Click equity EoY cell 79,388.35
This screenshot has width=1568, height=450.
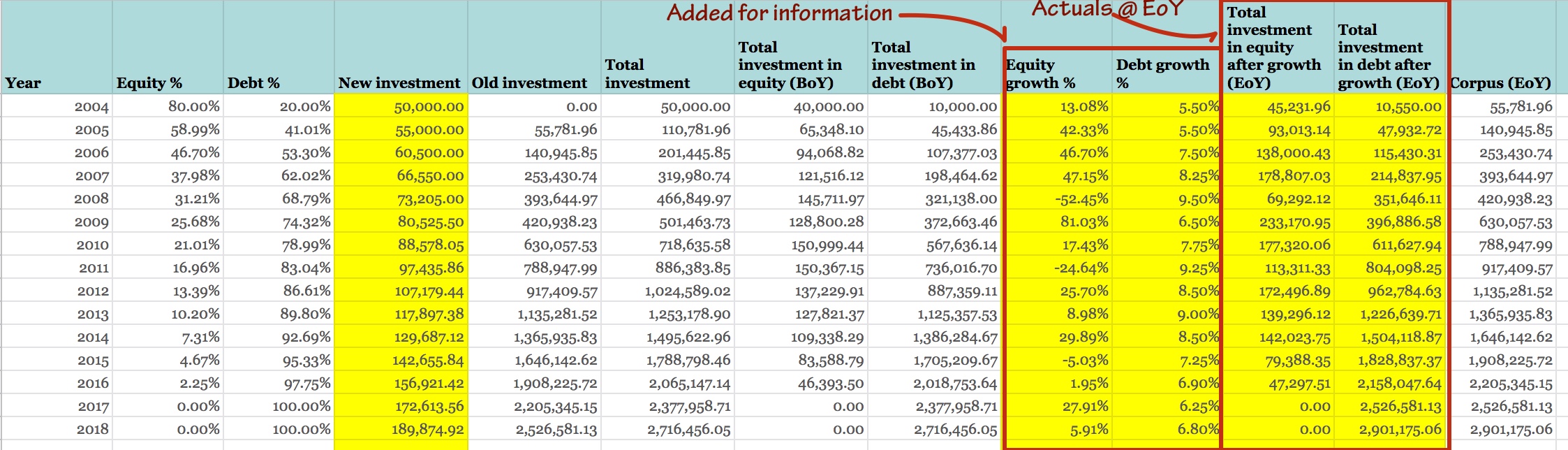point(1279,360)
